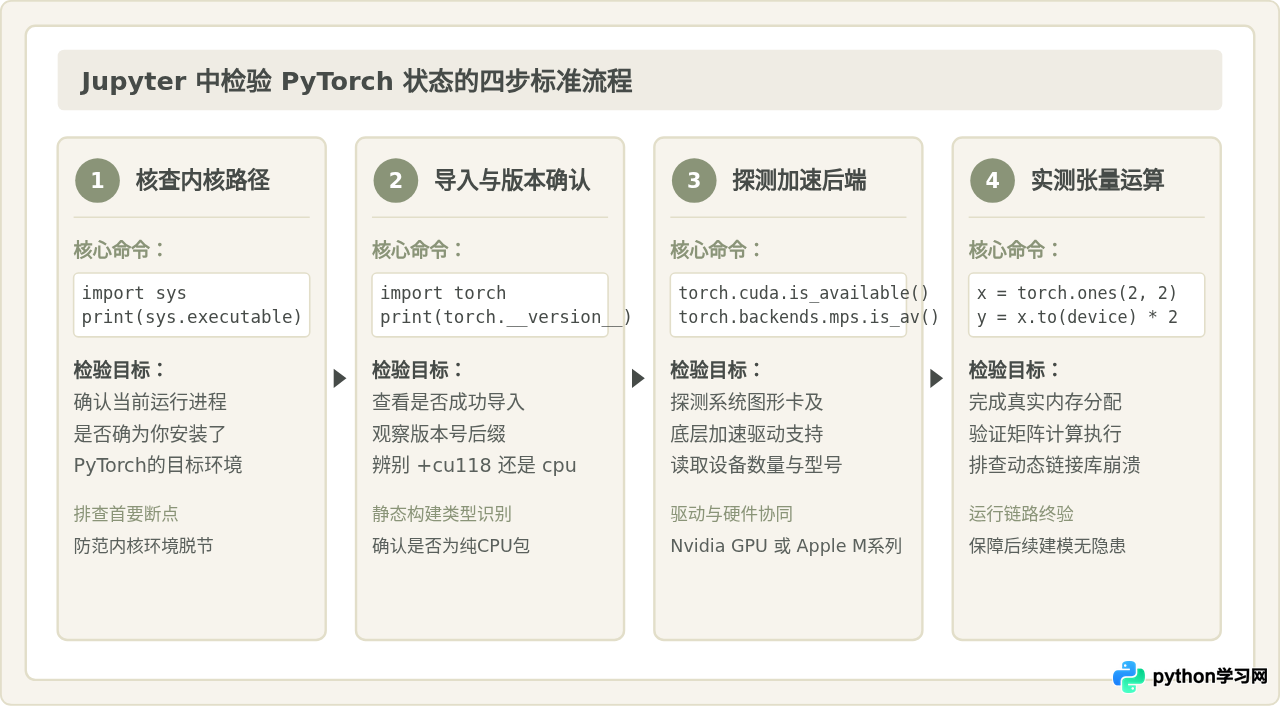Click the code line "y = x.to(device) * 2"
The height and width of the screenshot is (706, 1280).
[x=1077, y=317]
